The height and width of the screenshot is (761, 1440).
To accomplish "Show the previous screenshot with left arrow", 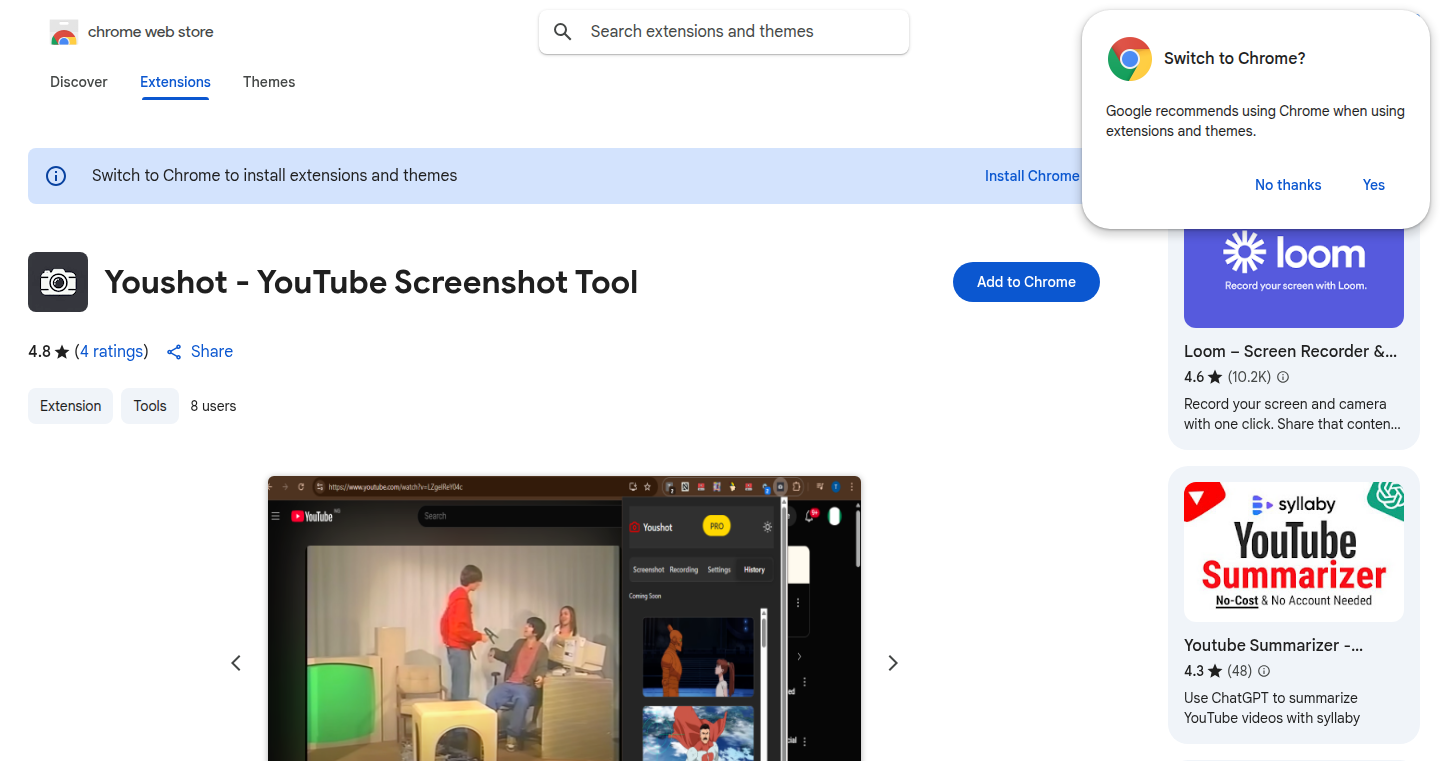I will pyautogui.click(x=236, y=663).
